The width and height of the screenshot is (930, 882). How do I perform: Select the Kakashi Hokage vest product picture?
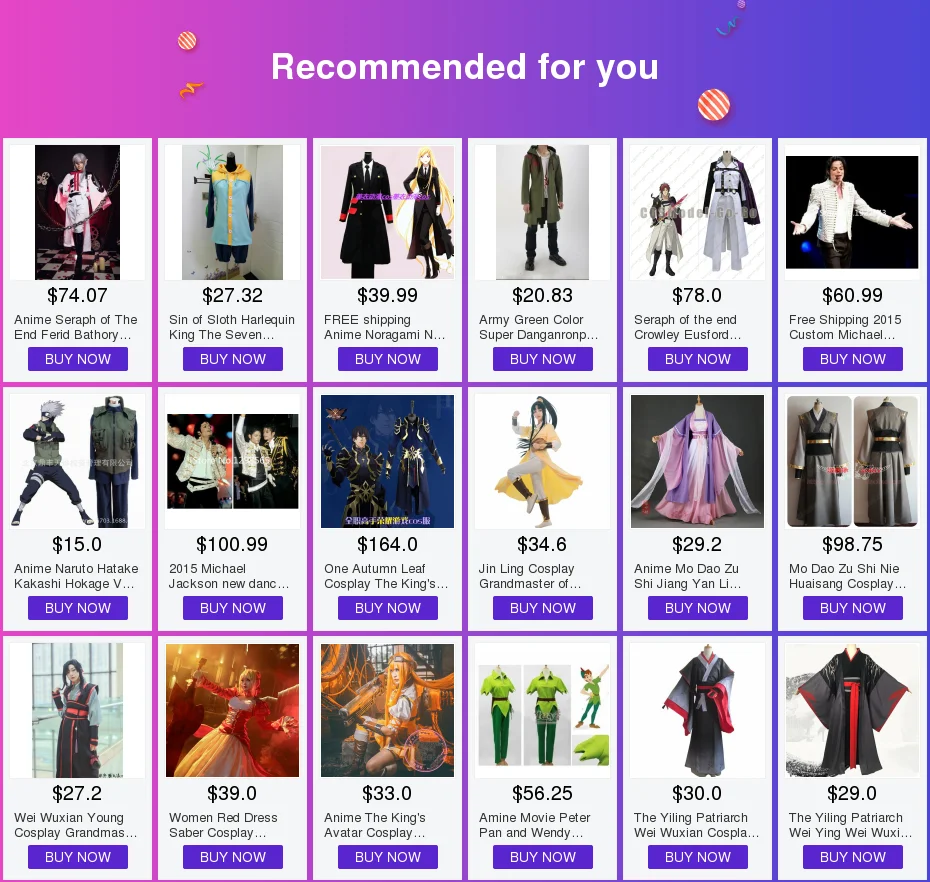77,461
